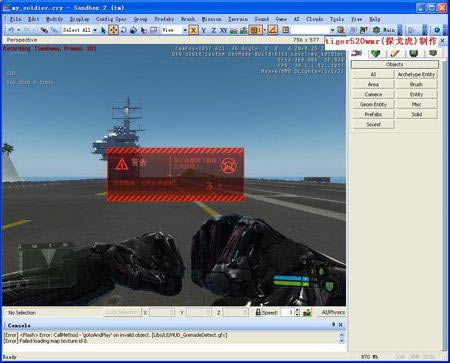Image resolution: width=450 pixels, height=363 pixels.
Task: Expand the View coordinate system dropdown
Action: (x=185, y=30)
